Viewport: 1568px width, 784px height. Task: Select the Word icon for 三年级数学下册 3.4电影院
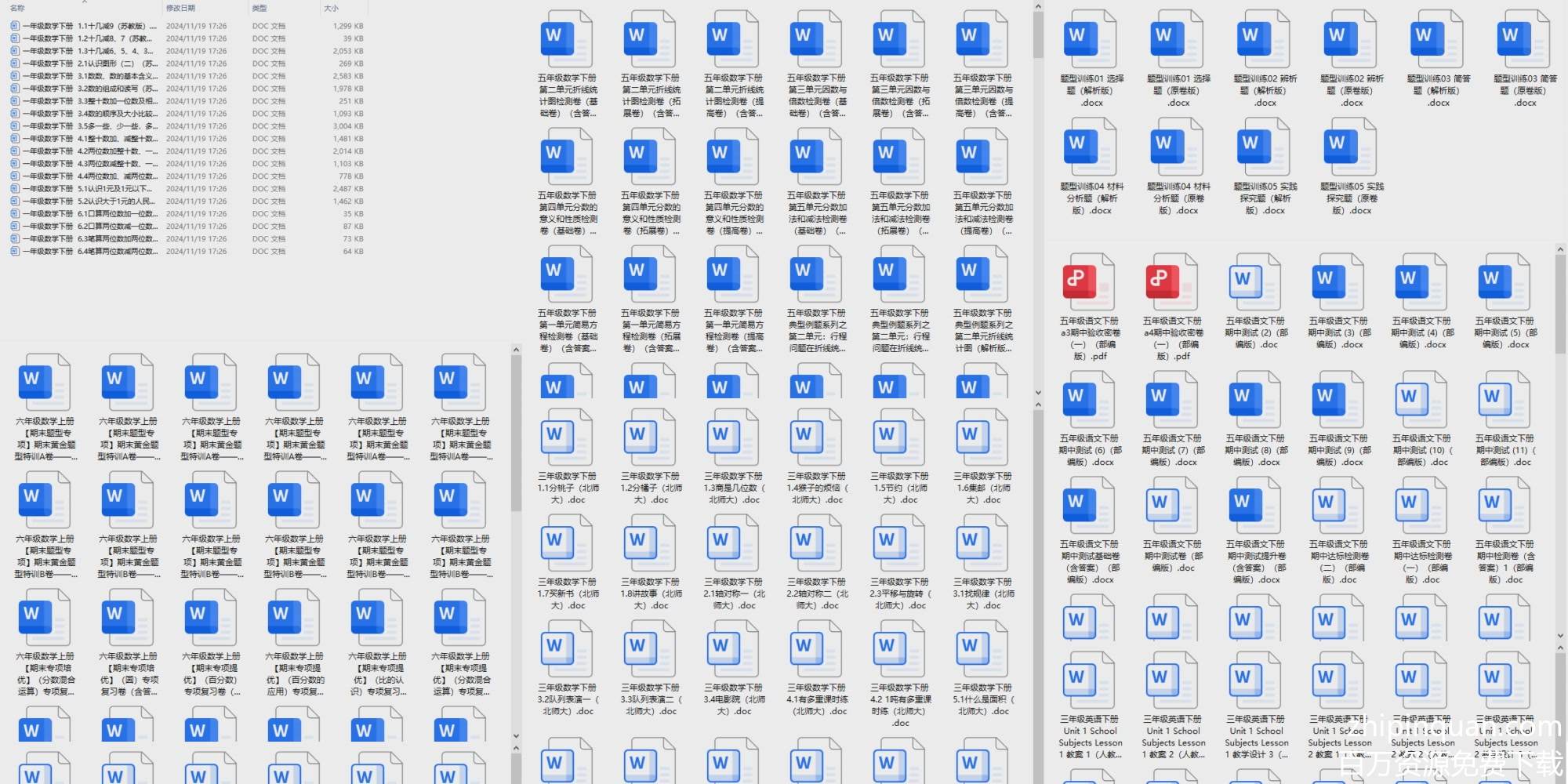coord(733,649)
